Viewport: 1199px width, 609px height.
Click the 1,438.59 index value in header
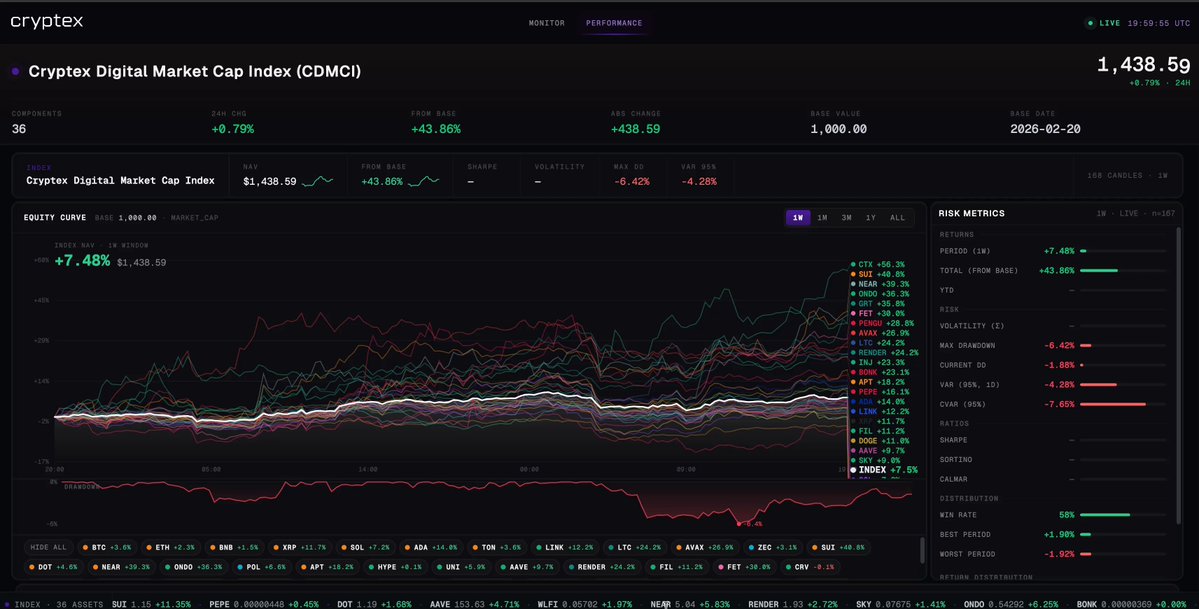[x=1143, y=64]
